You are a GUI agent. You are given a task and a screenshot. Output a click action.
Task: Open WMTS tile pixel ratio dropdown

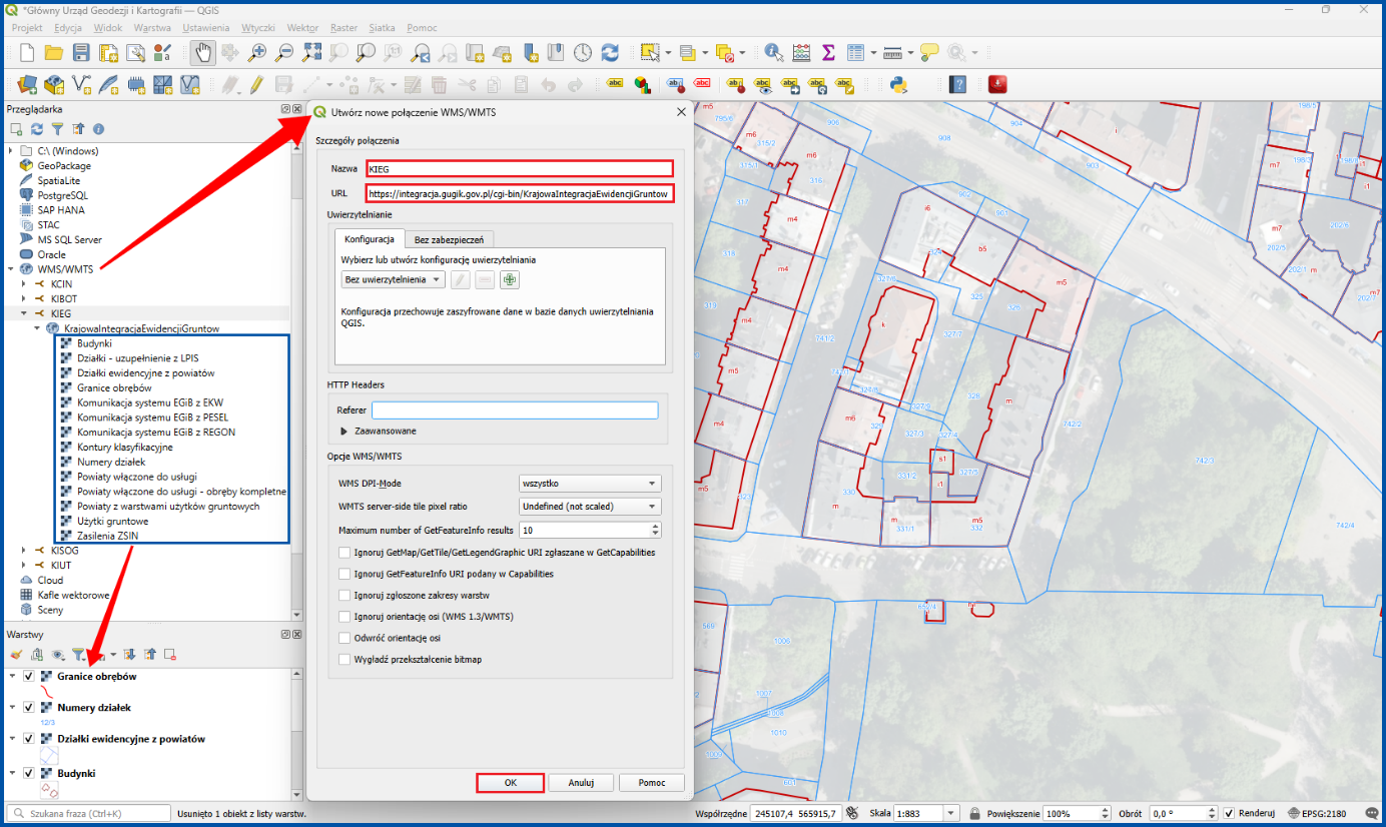(x=590, y=507)
